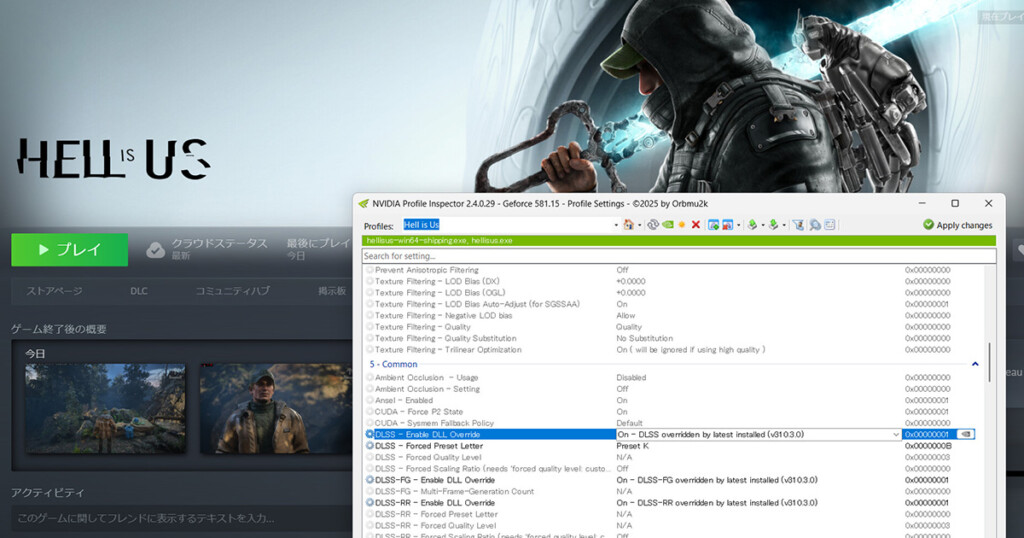Click the Steam activity text input field

click(x=182, y=518)
